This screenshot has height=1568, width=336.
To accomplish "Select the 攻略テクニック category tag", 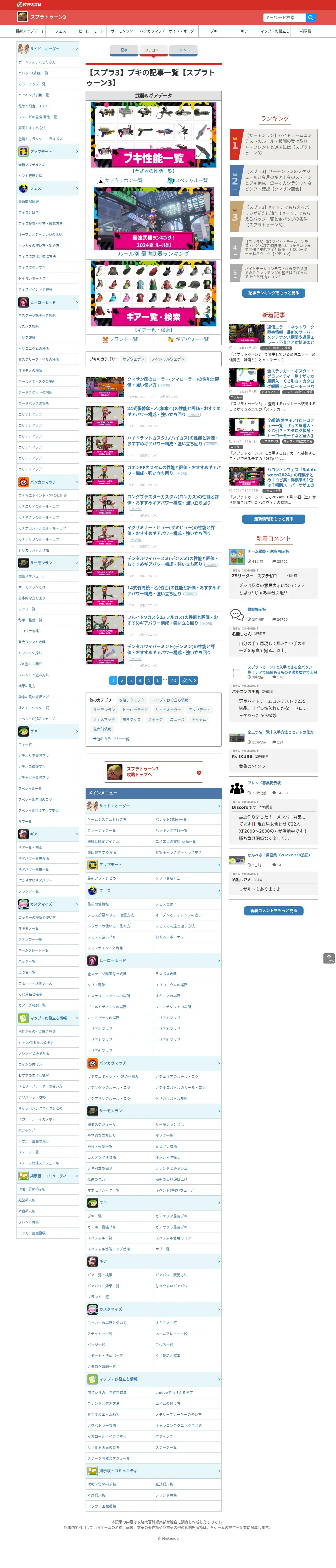I will tap(132, 700).
